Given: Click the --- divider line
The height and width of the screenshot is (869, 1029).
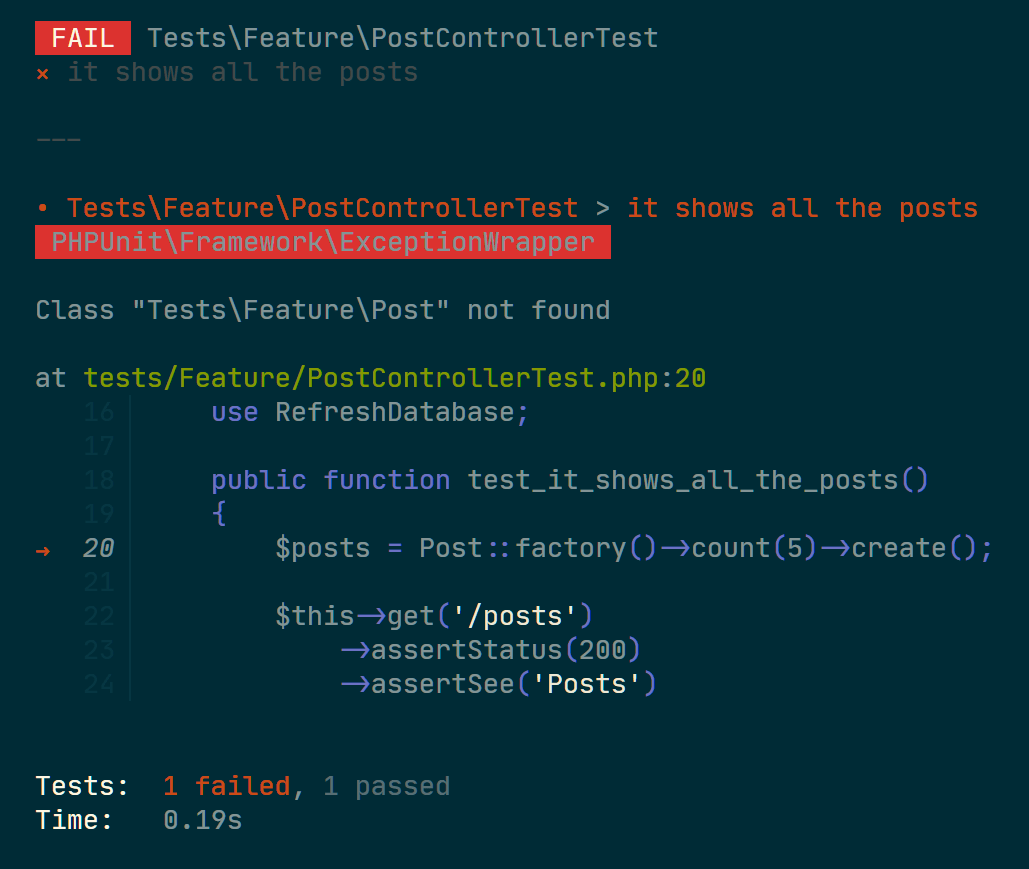Looking at the screenshot, I should pyautogui.click(x=59, y=140).
